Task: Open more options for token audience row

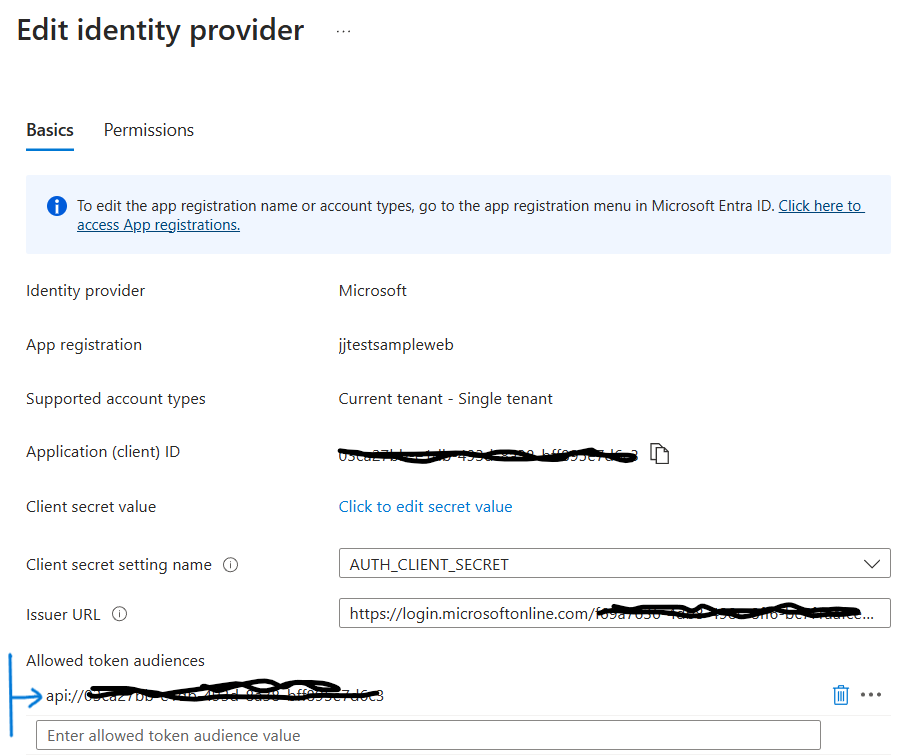Action: click(871, 694)
